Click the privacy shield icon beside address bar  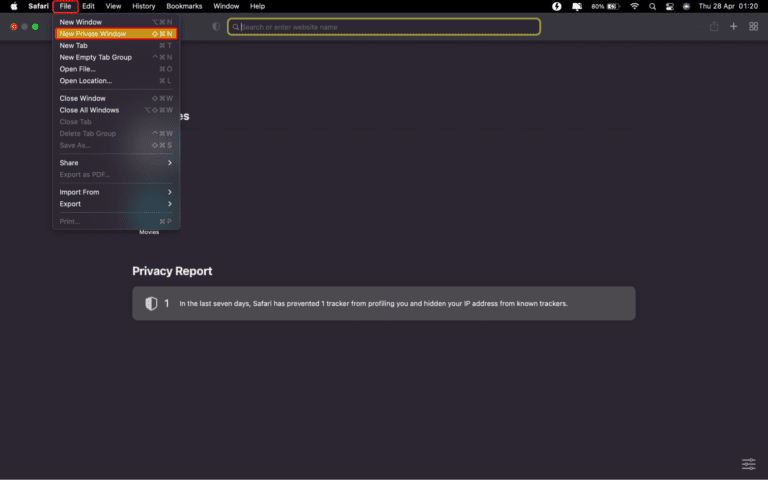(216, 27)
